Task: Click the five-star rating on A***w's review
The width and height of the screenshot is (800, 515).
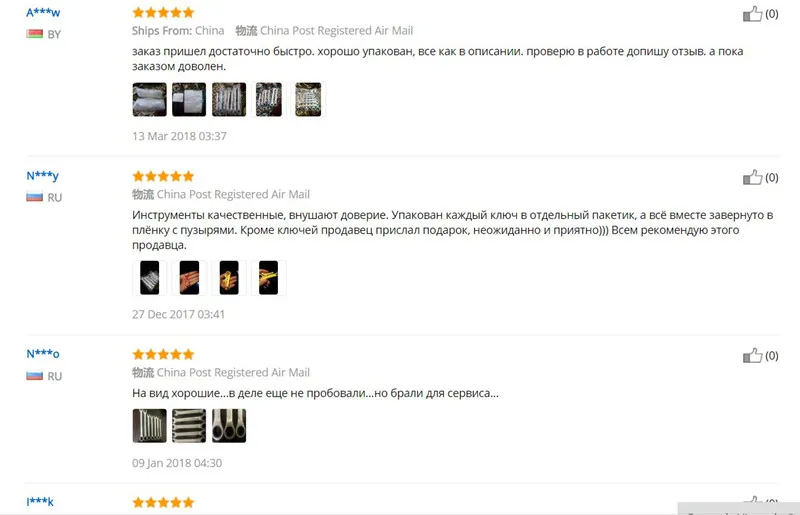Action: [163, 12]
